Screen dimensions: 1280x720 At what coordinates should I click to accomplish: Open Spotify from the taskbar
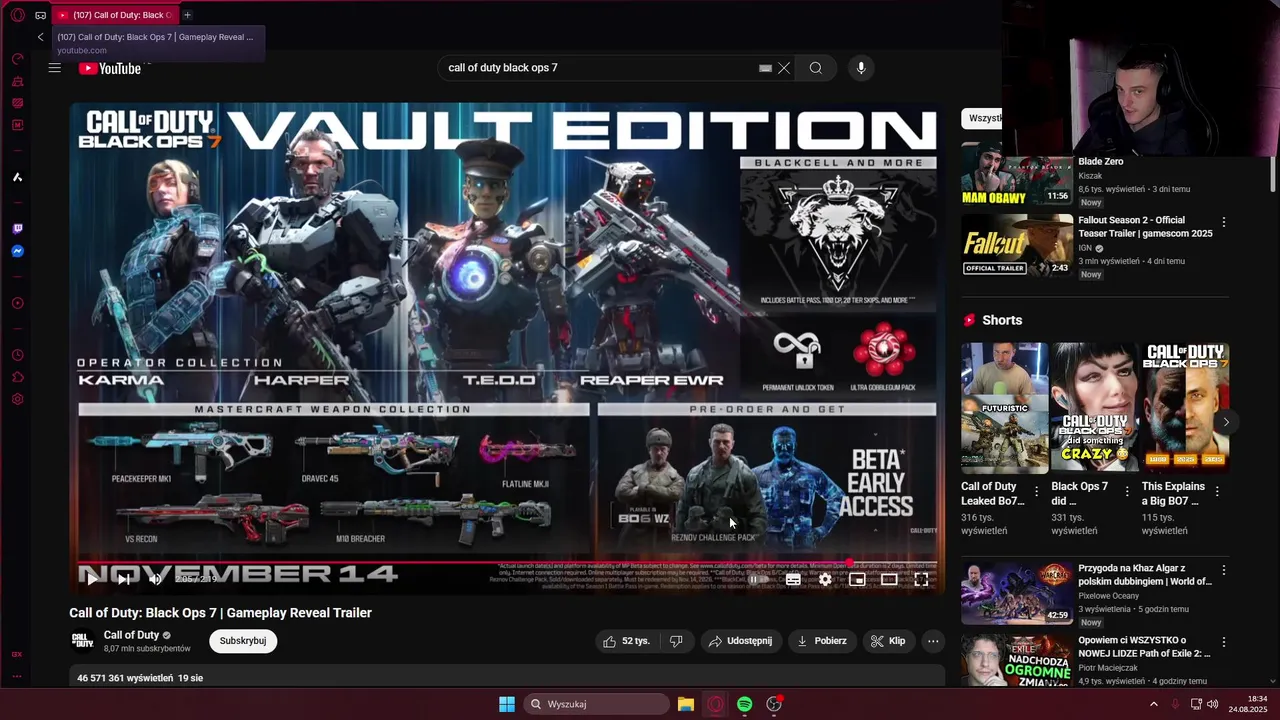745,704
